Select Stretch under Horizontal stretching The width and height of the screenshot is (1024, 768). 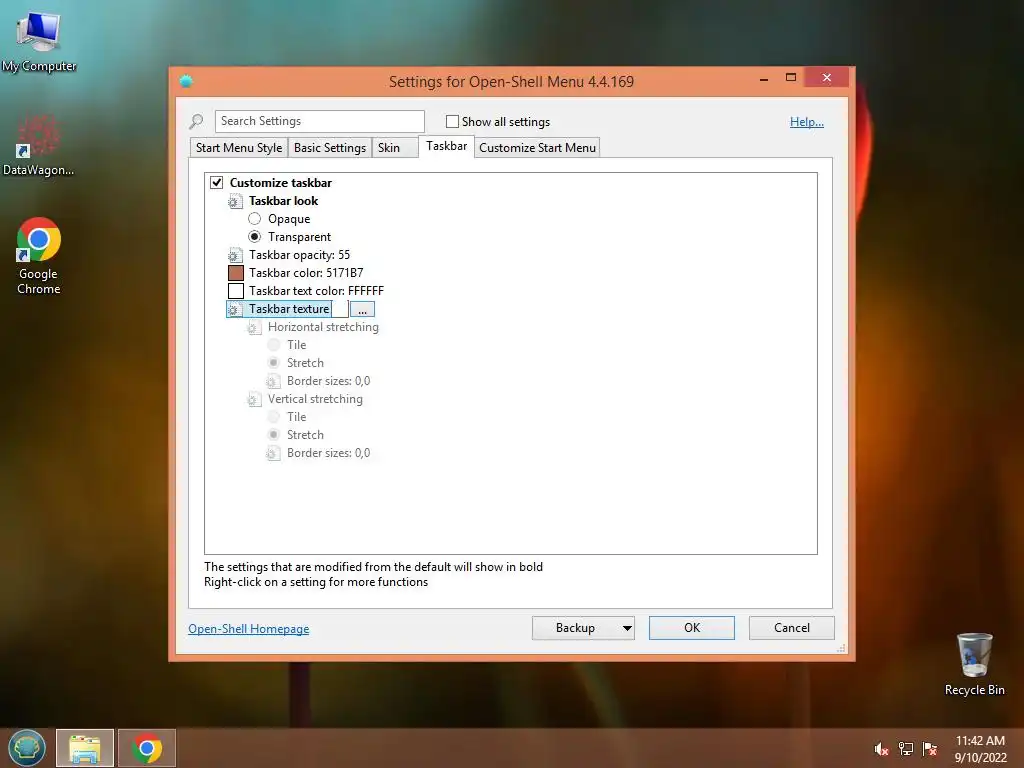(274, 362)
